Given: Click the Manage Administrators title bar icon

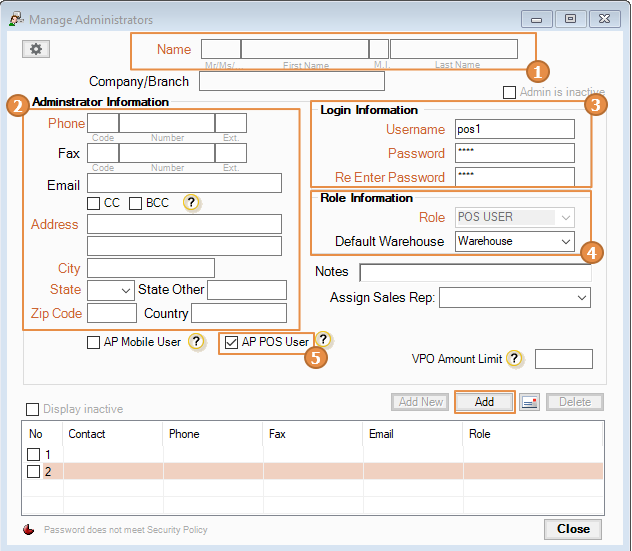Looking at the screenshot, I should (x=15, y=18).
